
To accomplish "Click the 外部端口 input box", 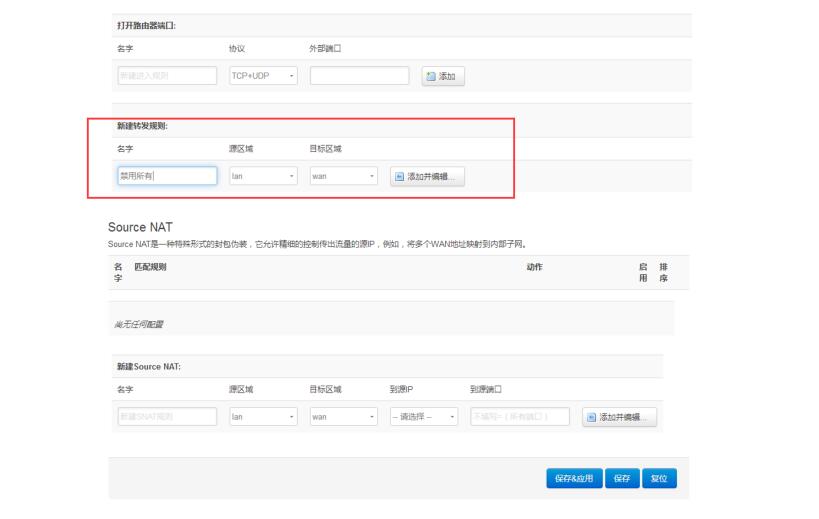I will coord(359,76).
